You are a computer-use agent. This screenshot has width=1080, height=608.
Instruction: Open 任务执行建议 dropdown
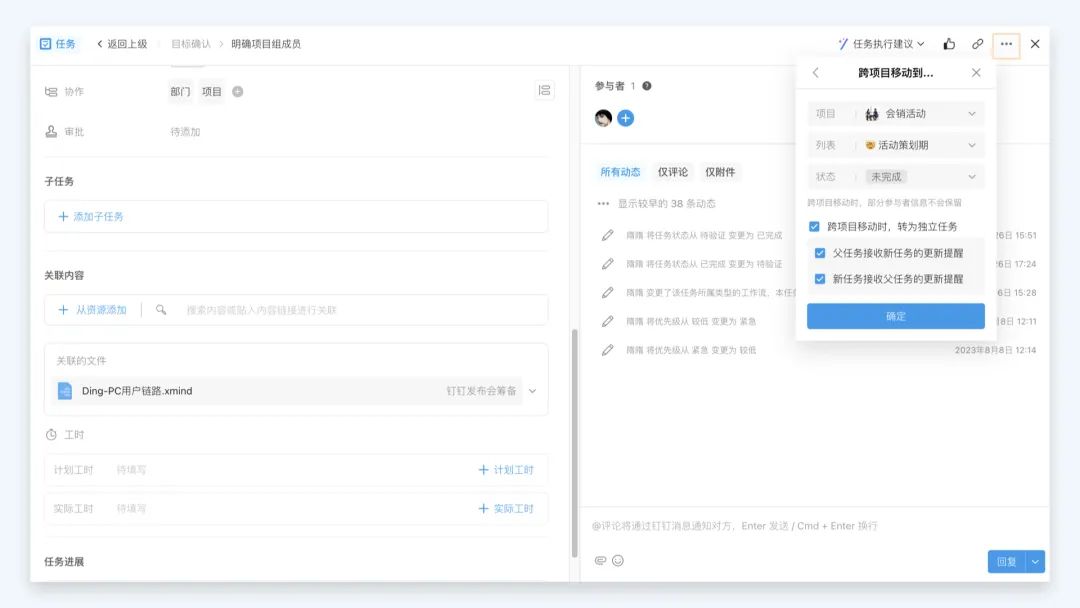(x=881, y=44)
